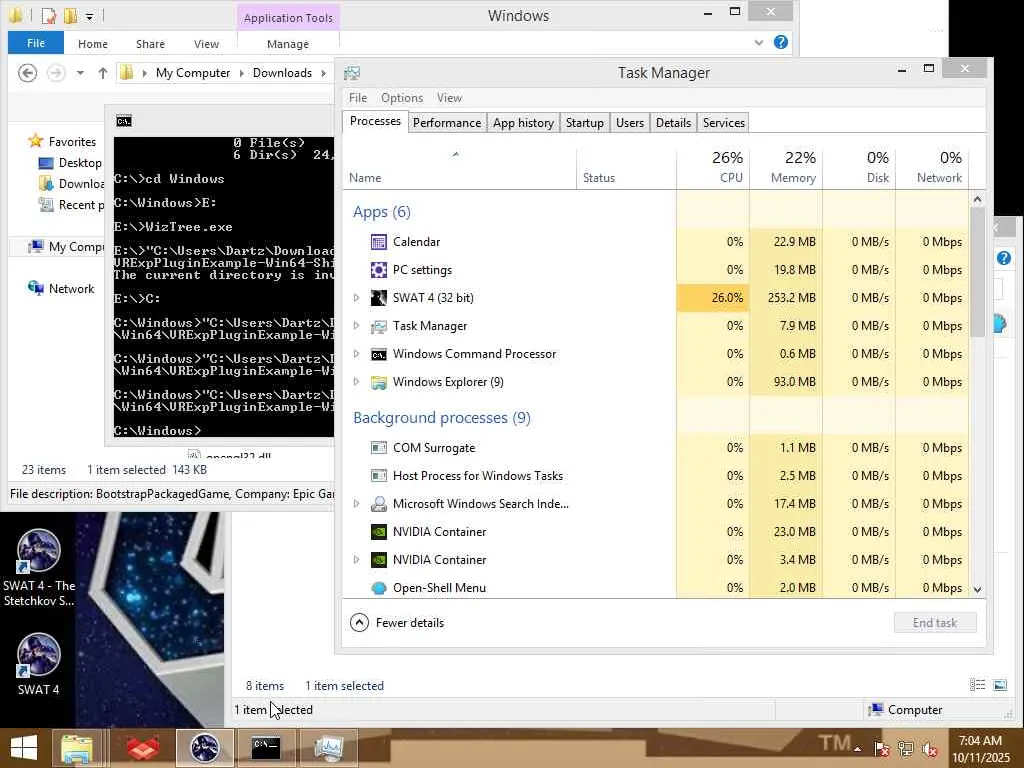Sort processes by Network column
The width and height of the screenshot is (1024, 768).
click(x=933, y=167)
